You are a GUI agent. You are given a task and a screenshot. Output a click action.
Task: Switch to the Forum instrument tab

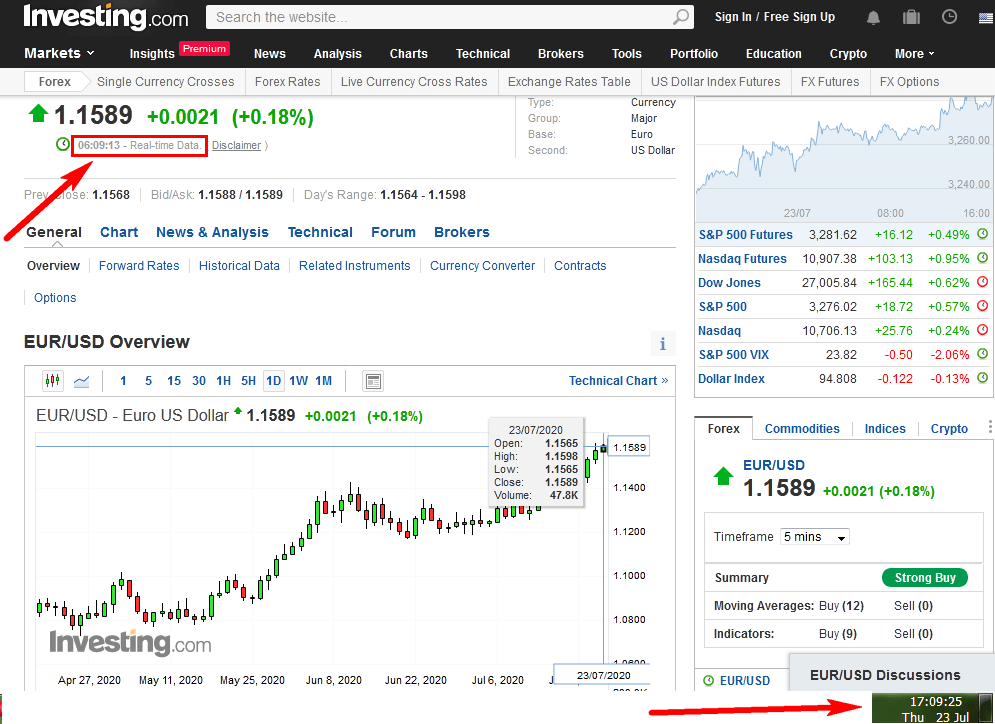(x=393, y=232)
